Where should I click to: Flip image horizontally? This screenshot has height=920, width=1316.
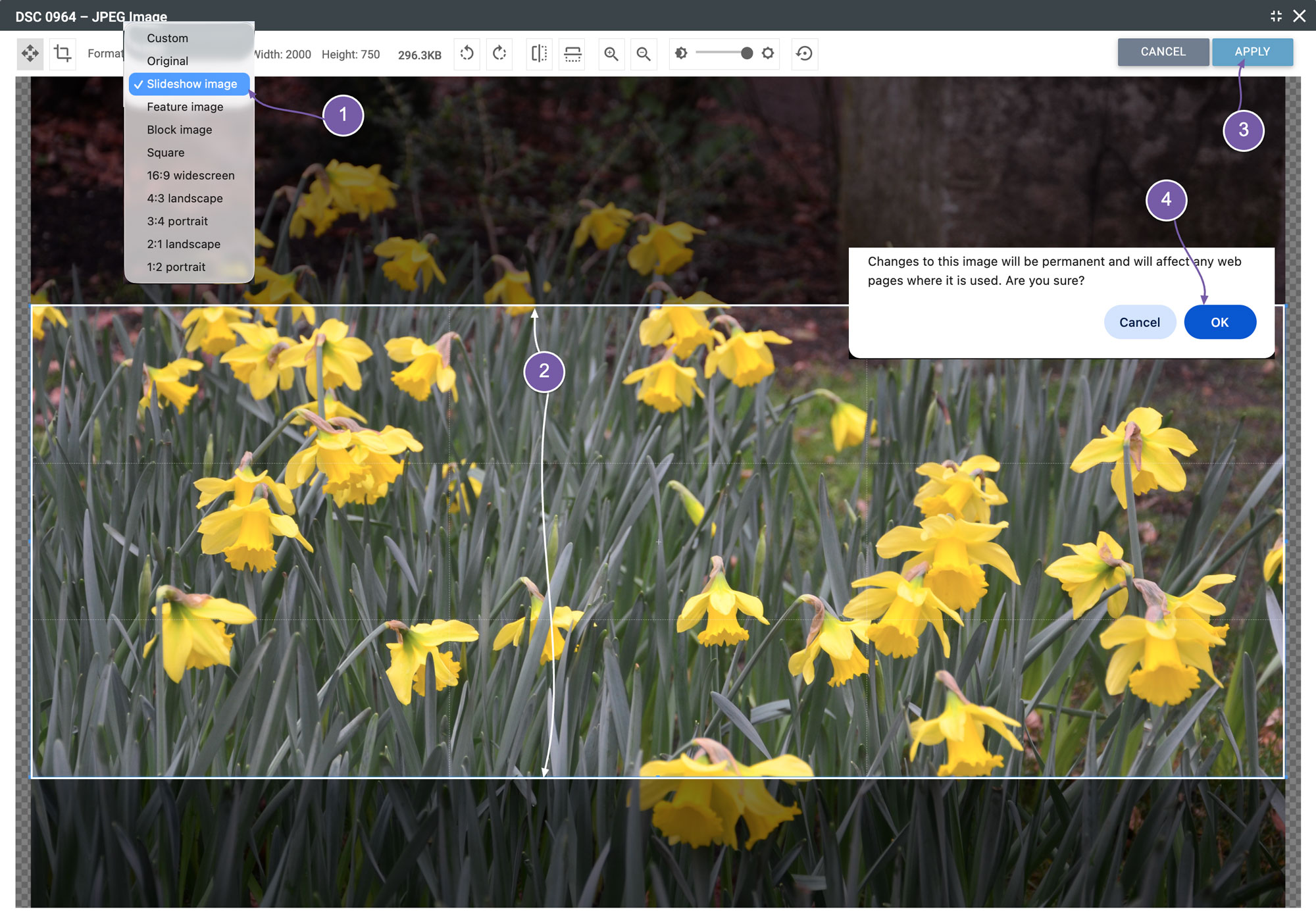tap(539, 53)
